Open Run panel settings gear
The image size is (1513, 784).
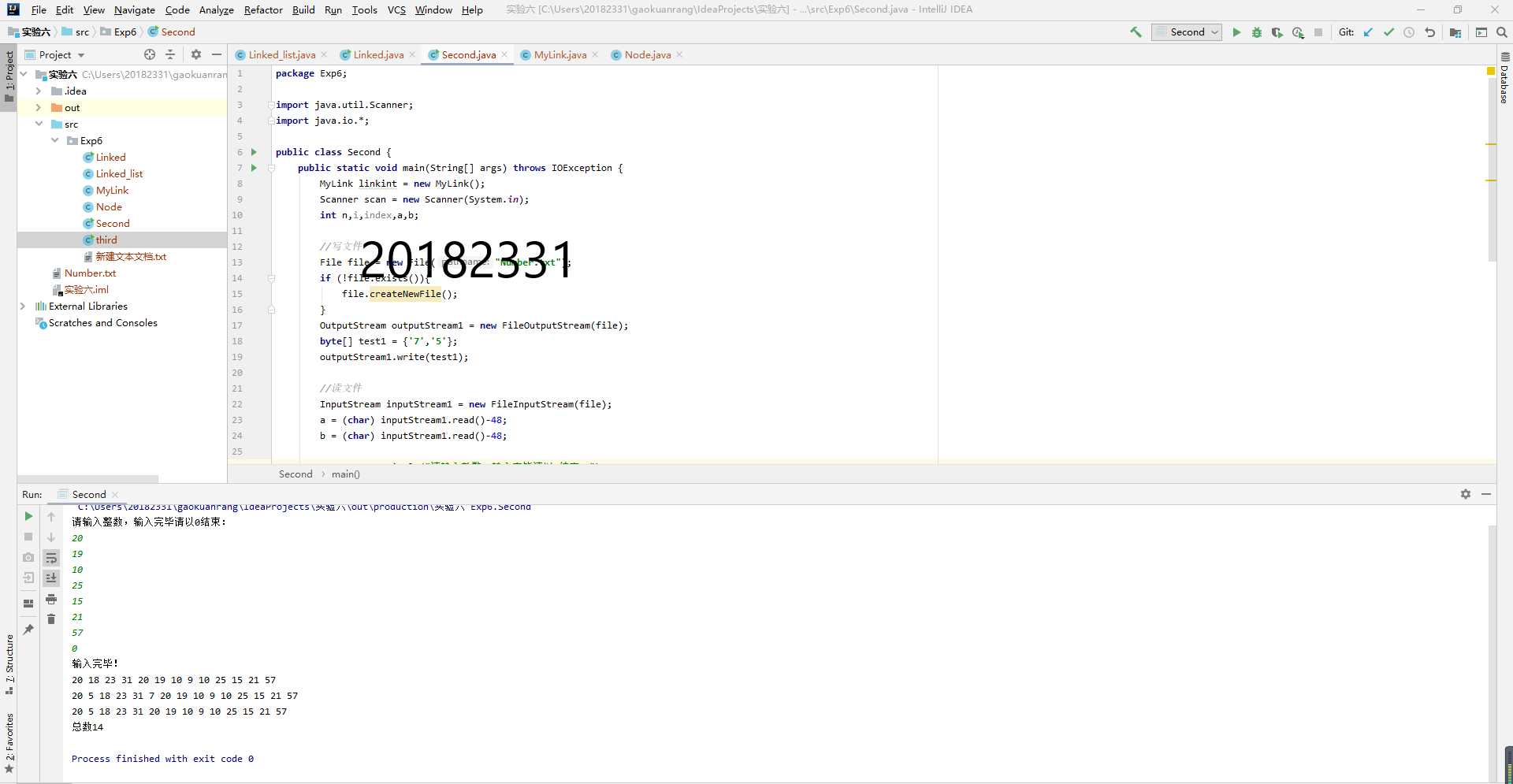1466,494
